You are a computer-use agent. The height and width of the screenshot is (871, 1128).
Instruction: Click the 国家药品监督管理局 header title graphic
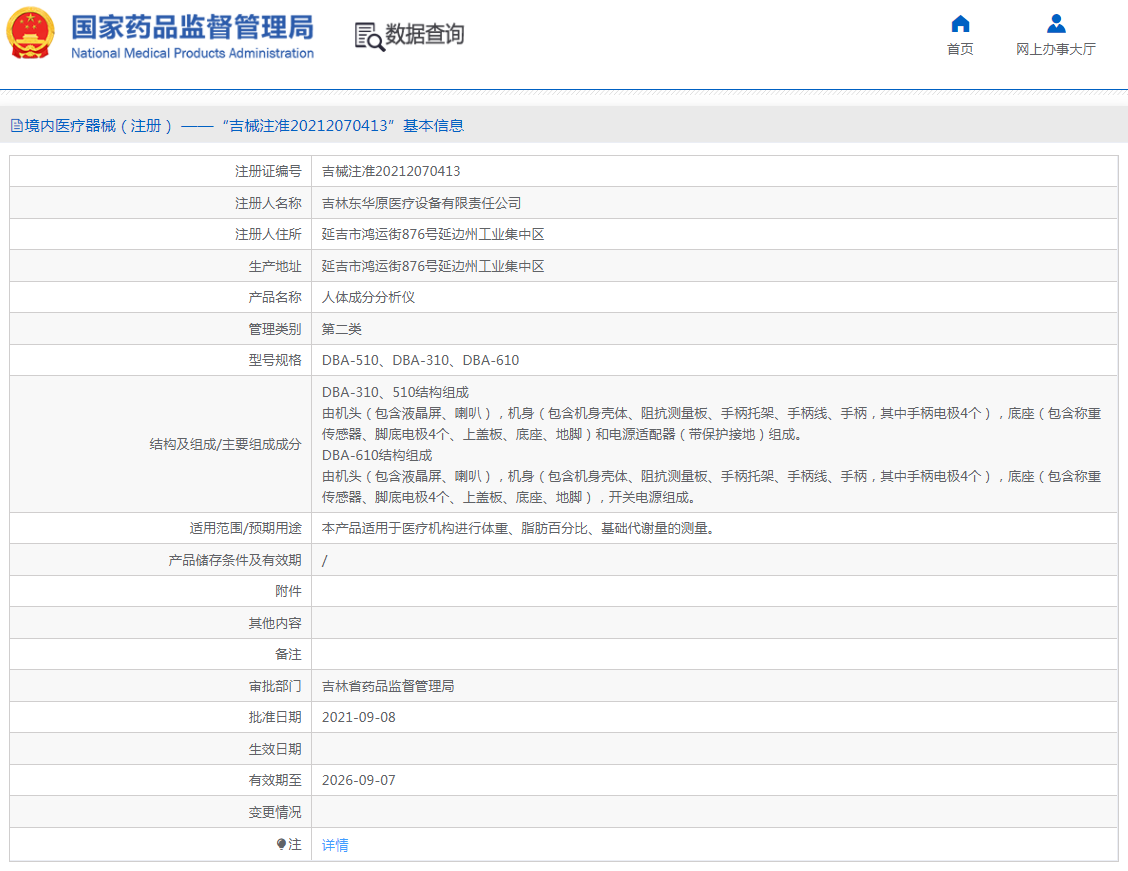[190, 31]
